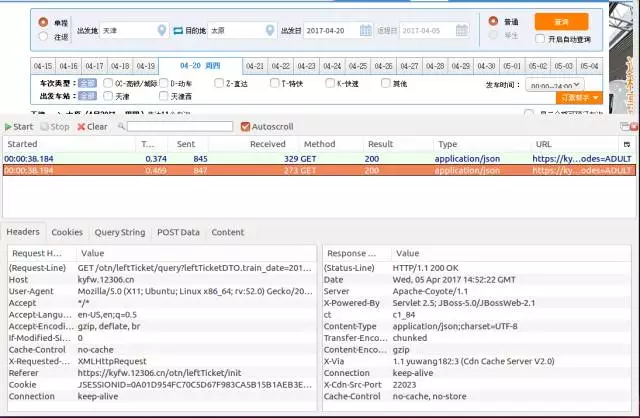Click the Stop capture icon
This screenshot has width=640, height=418.
coord(44,127)
